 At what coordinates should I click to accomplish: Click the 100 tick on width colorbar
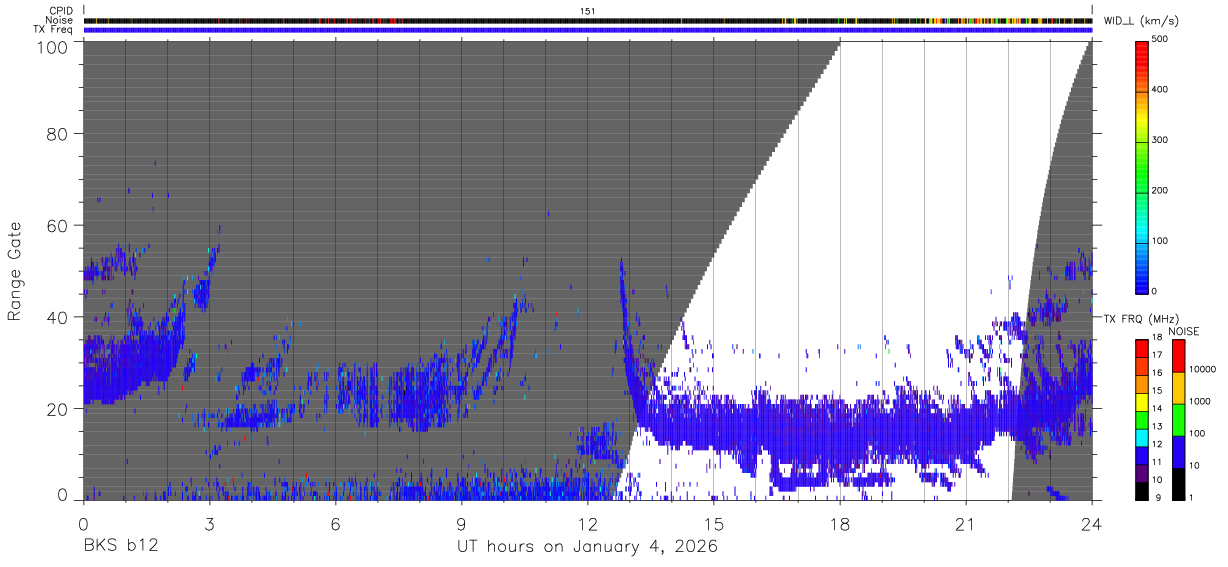pyautogui.click(x=1160, y=241)
